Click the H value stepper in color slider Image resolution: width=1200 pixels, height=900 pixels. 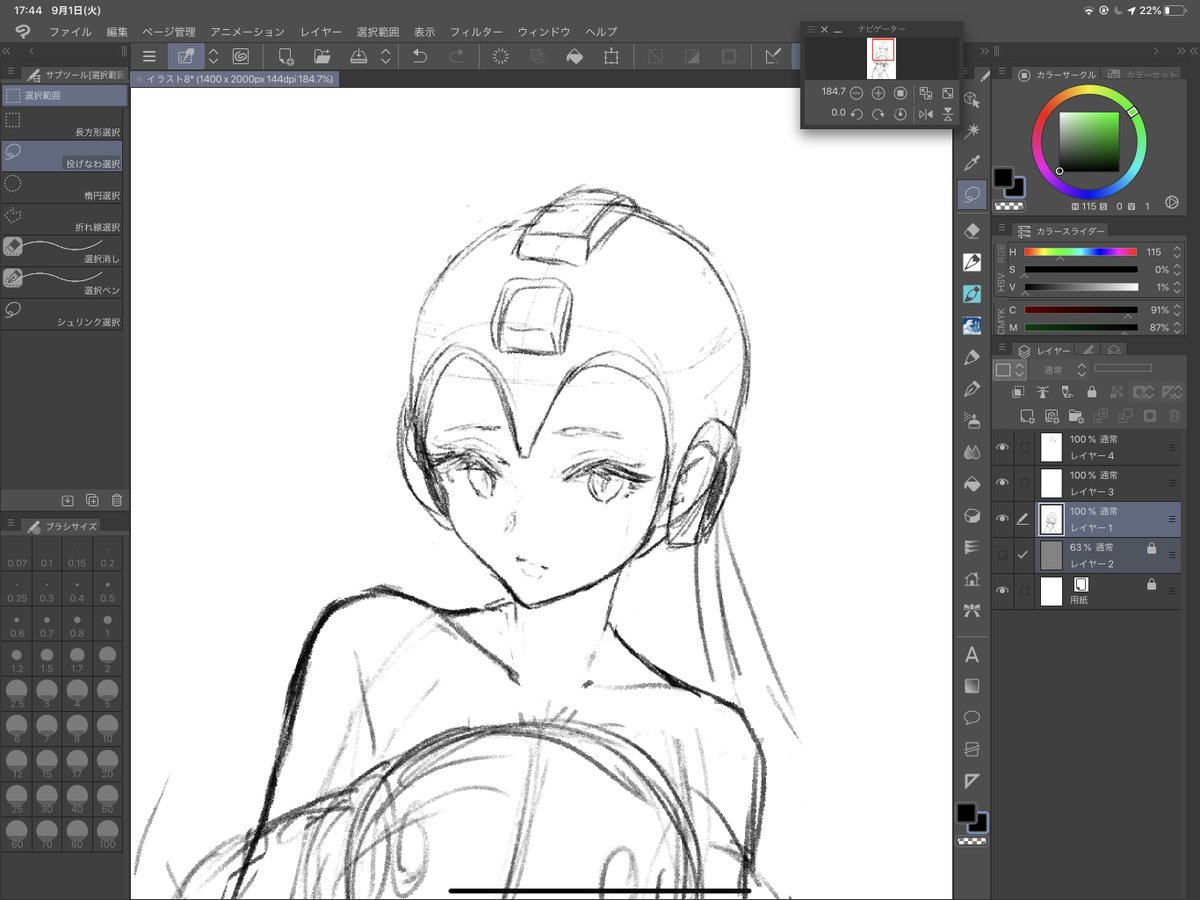point(1177,252)
